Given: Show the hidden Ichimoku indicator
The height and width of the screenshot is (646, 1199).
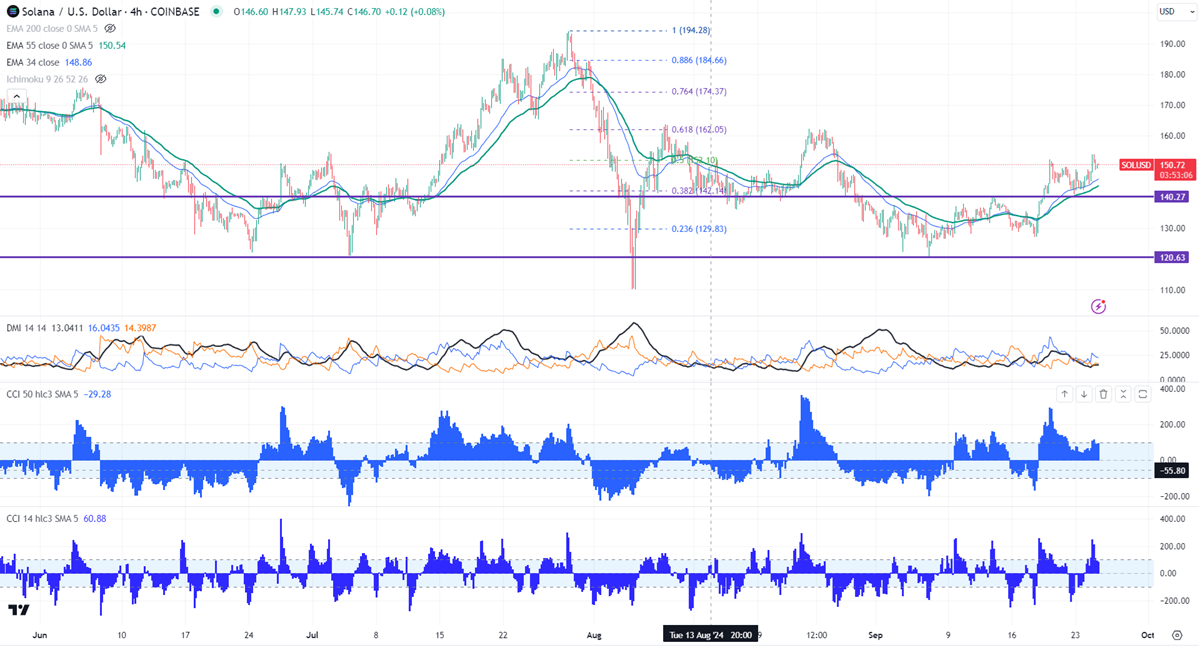Looking at the screenshot, I should [x=101, y=79].
